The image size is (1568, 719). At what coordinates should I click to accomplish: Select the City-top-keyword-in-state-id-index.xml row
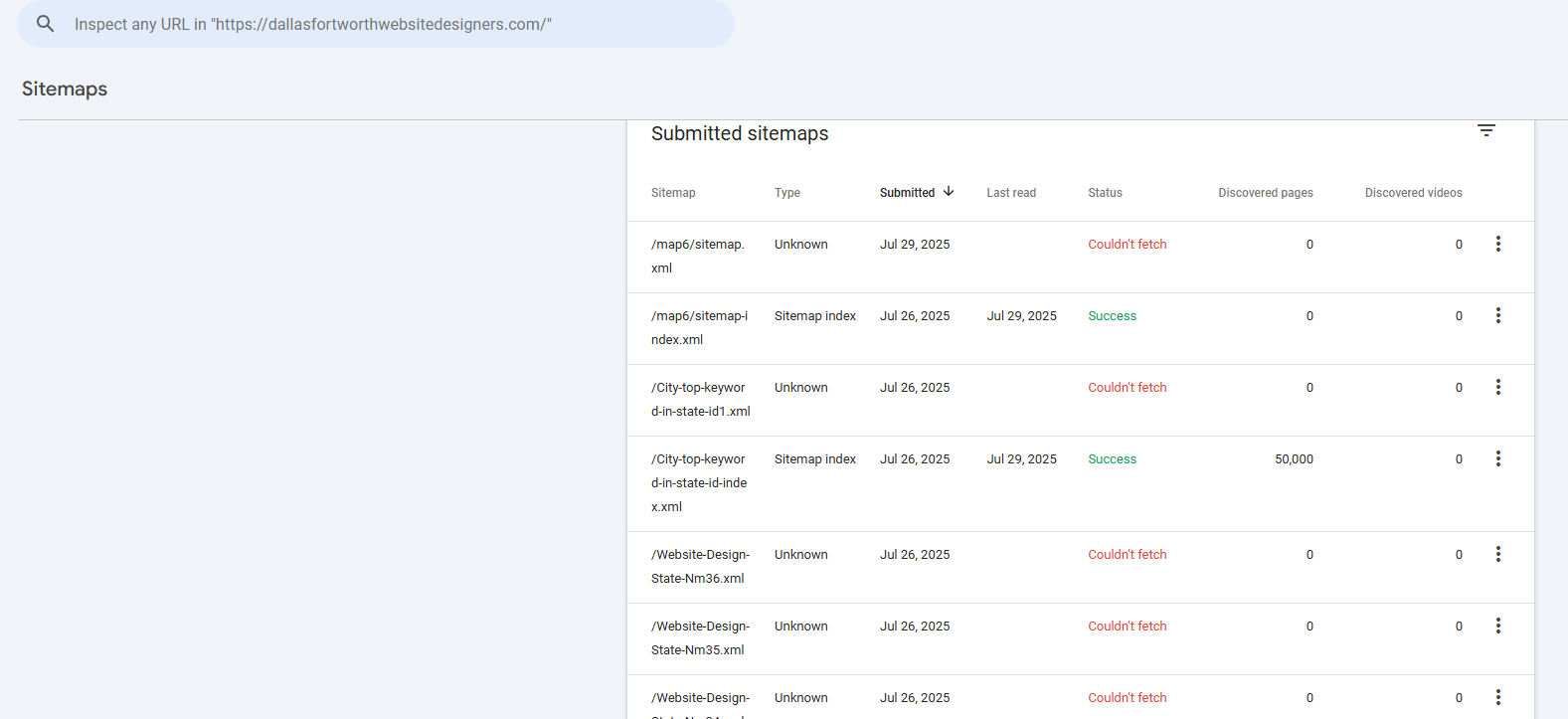click(699, 483)
